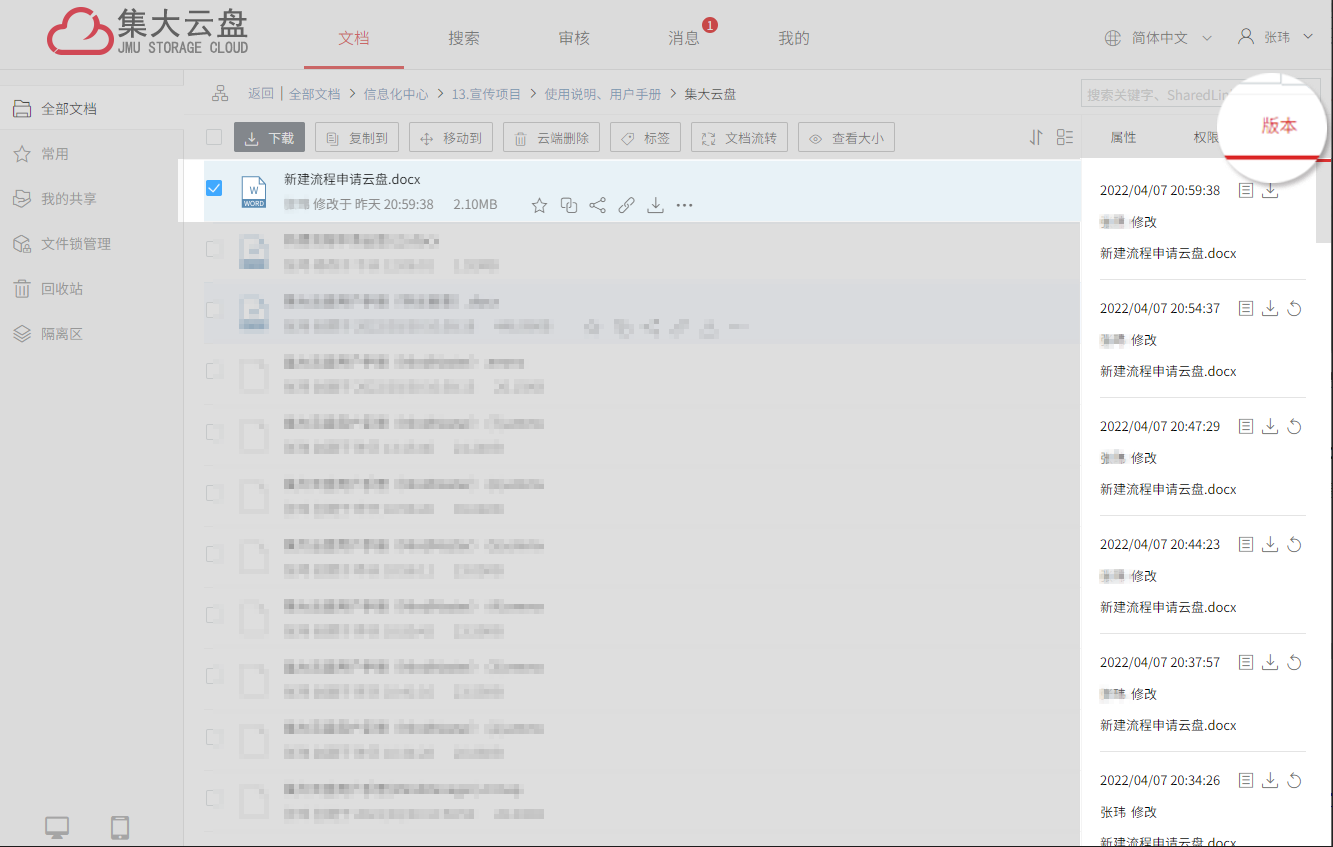The height and width of the screenshot is (847, 1333).
Task: Uncheck the 新建流程申请云盘.docx checkbox
Action: 214,188
